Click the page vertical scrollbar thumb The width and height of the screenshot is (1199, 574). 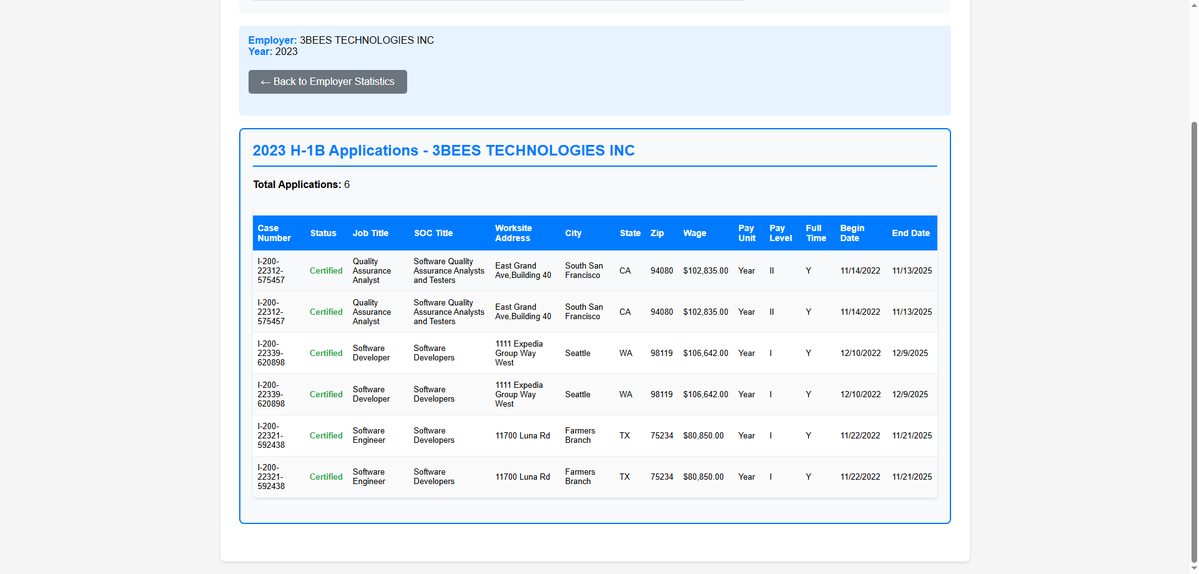coord(1194,341)
